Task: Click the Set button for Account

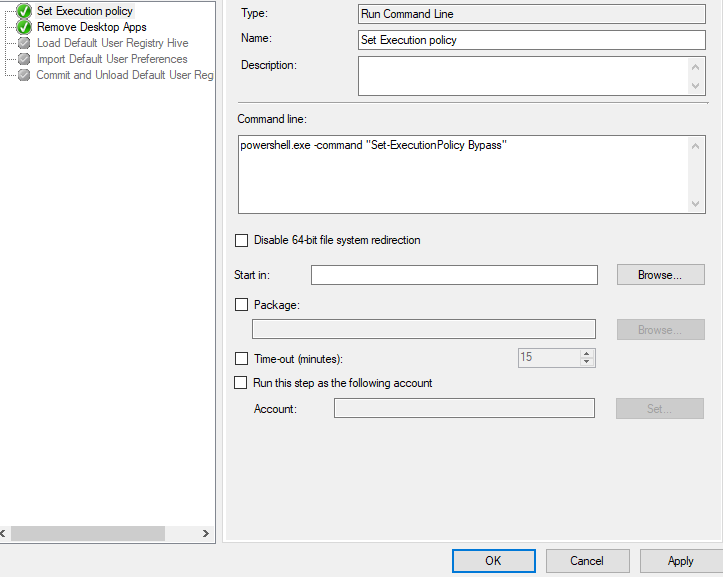Action: click(x=659, y=409)
